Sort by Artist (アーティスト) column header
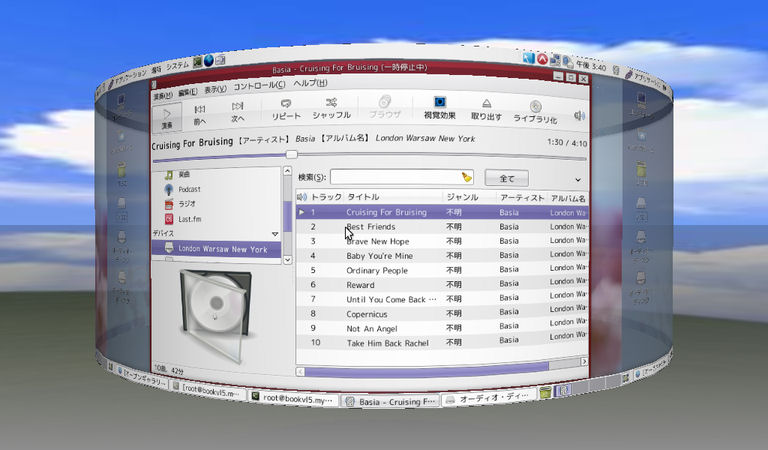Screen dimensions: 768x450 (x=522, y=198)
